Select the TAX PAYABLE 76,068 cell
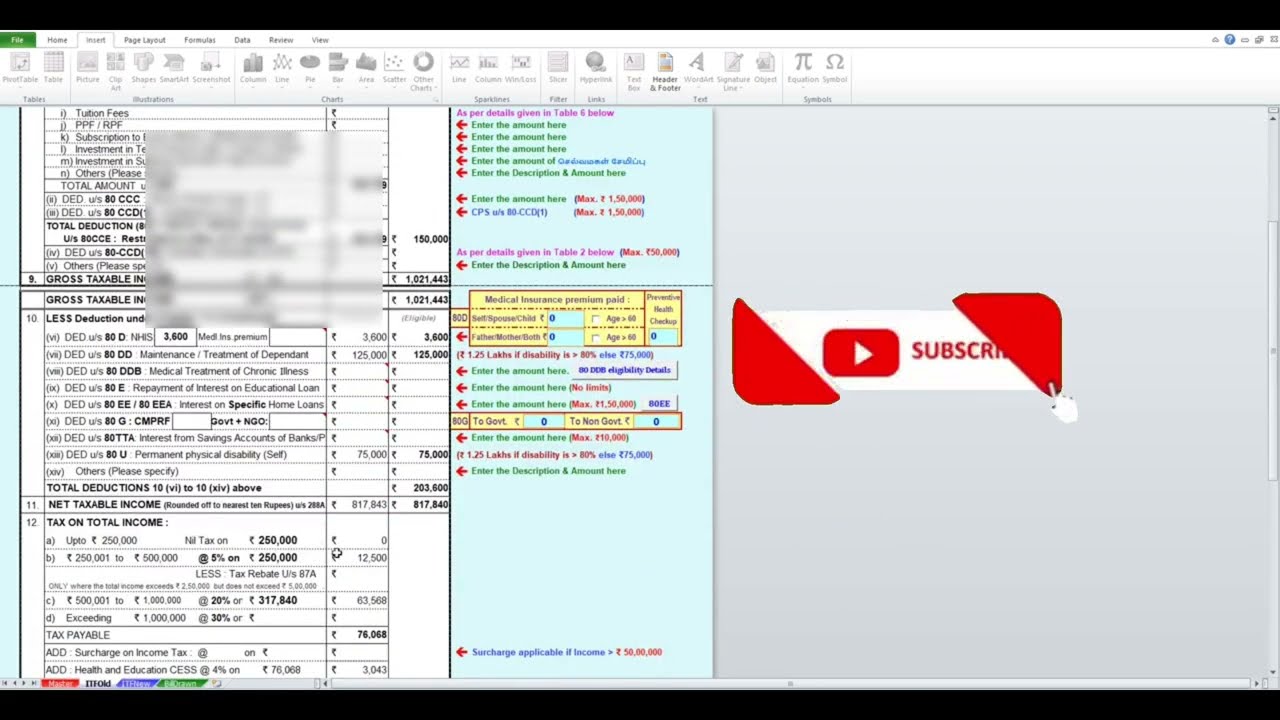The height and width of the screenshot is (720, 1280). point(358,635)
